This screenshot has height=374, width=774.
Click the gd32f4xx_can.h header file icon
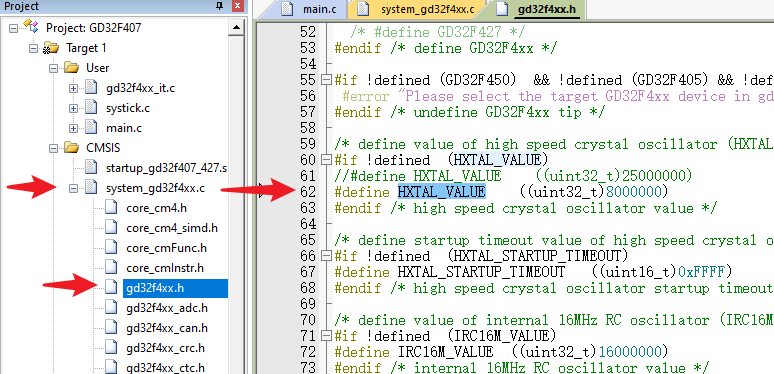click(x=111, y=328)
